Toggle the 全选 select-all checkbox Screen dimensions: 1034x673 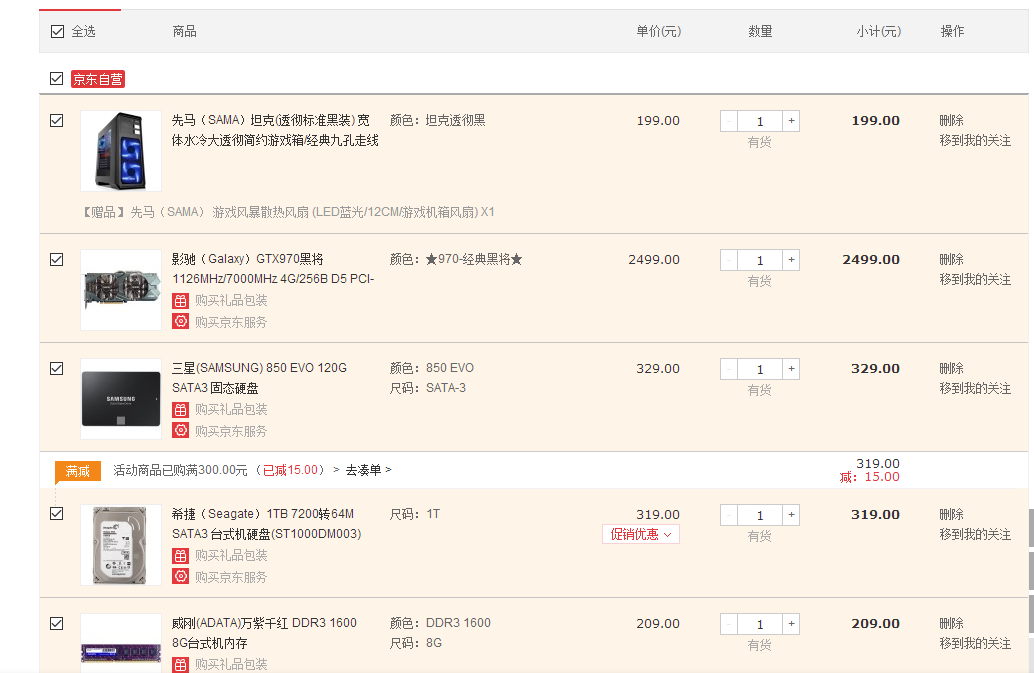tap(57, 31)
